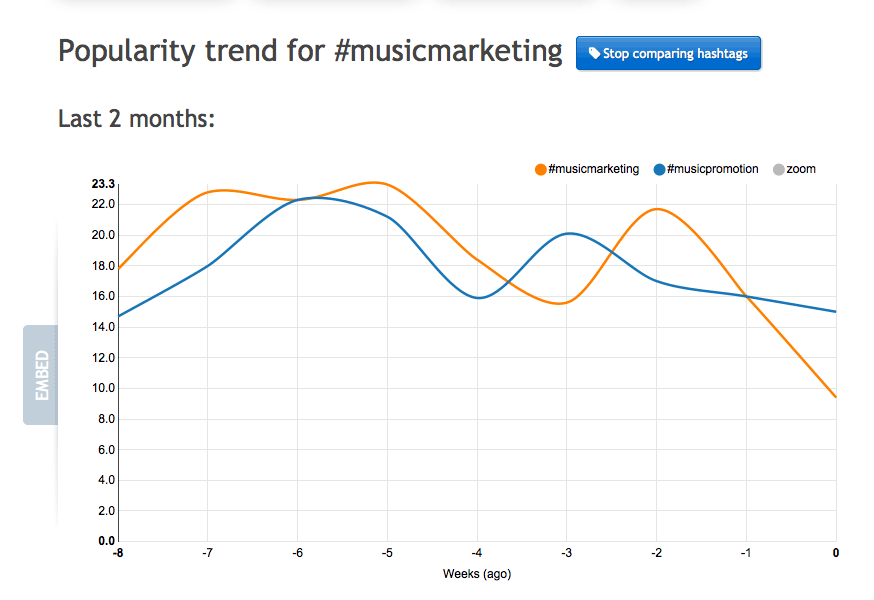Click the Stop comparing hashtags button
This screenshot has height=600, width=874.
click(668, 54)
